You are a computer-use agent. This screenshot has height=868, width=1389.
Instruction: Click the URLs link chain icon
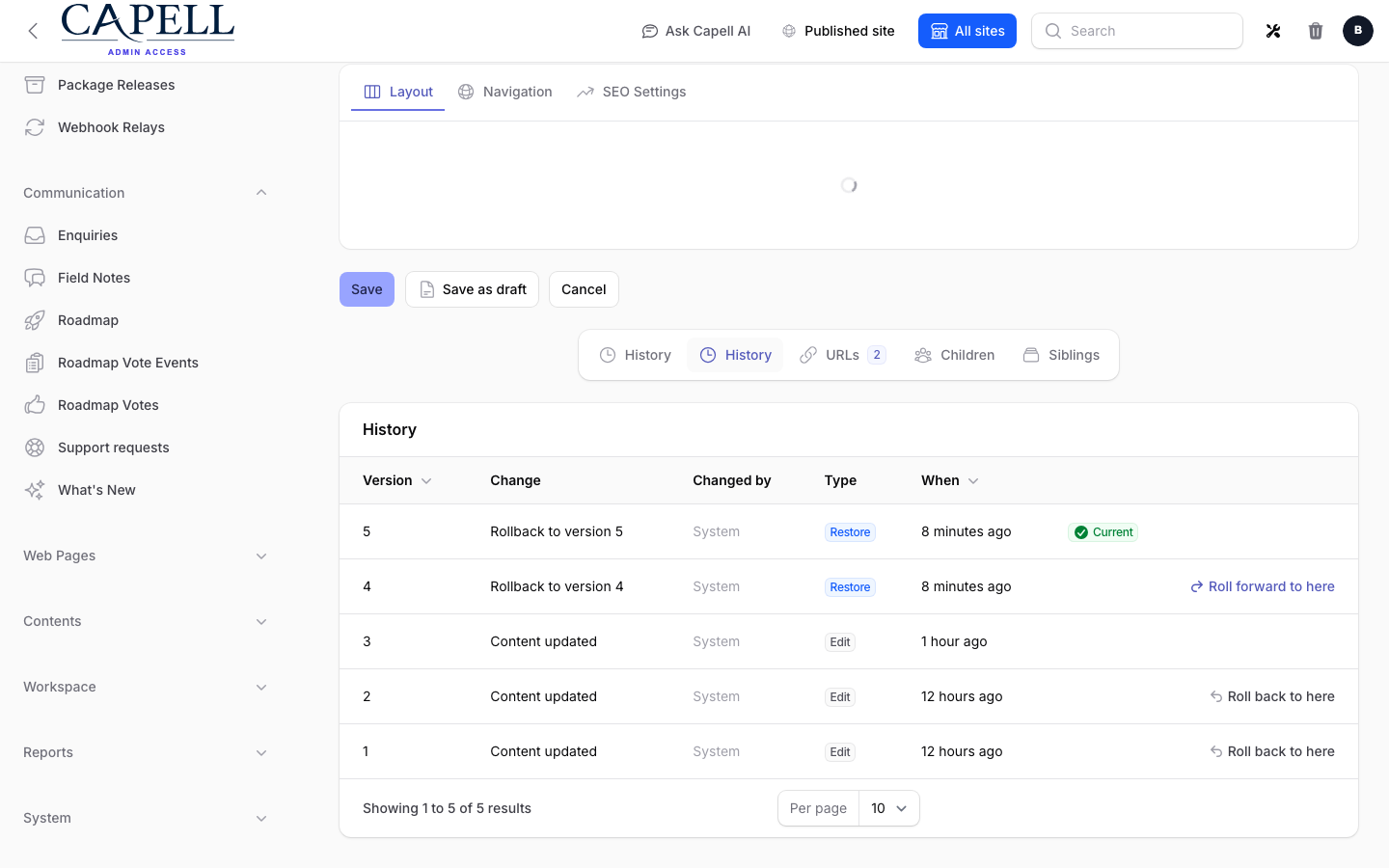(808, 355)
